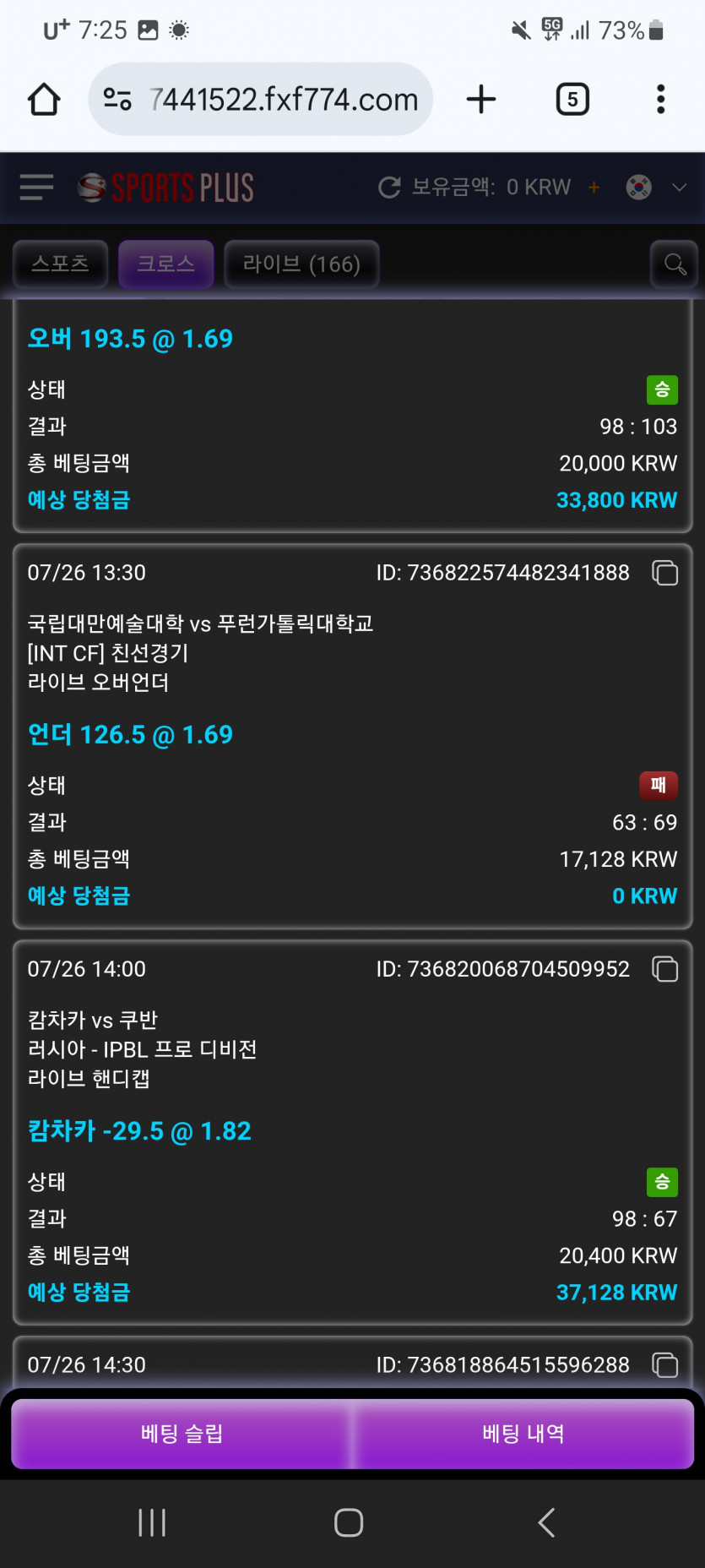Switch to the 스포츠 tab
Image resolution: width=705 pixels, height=1568 pixels.
60,264
